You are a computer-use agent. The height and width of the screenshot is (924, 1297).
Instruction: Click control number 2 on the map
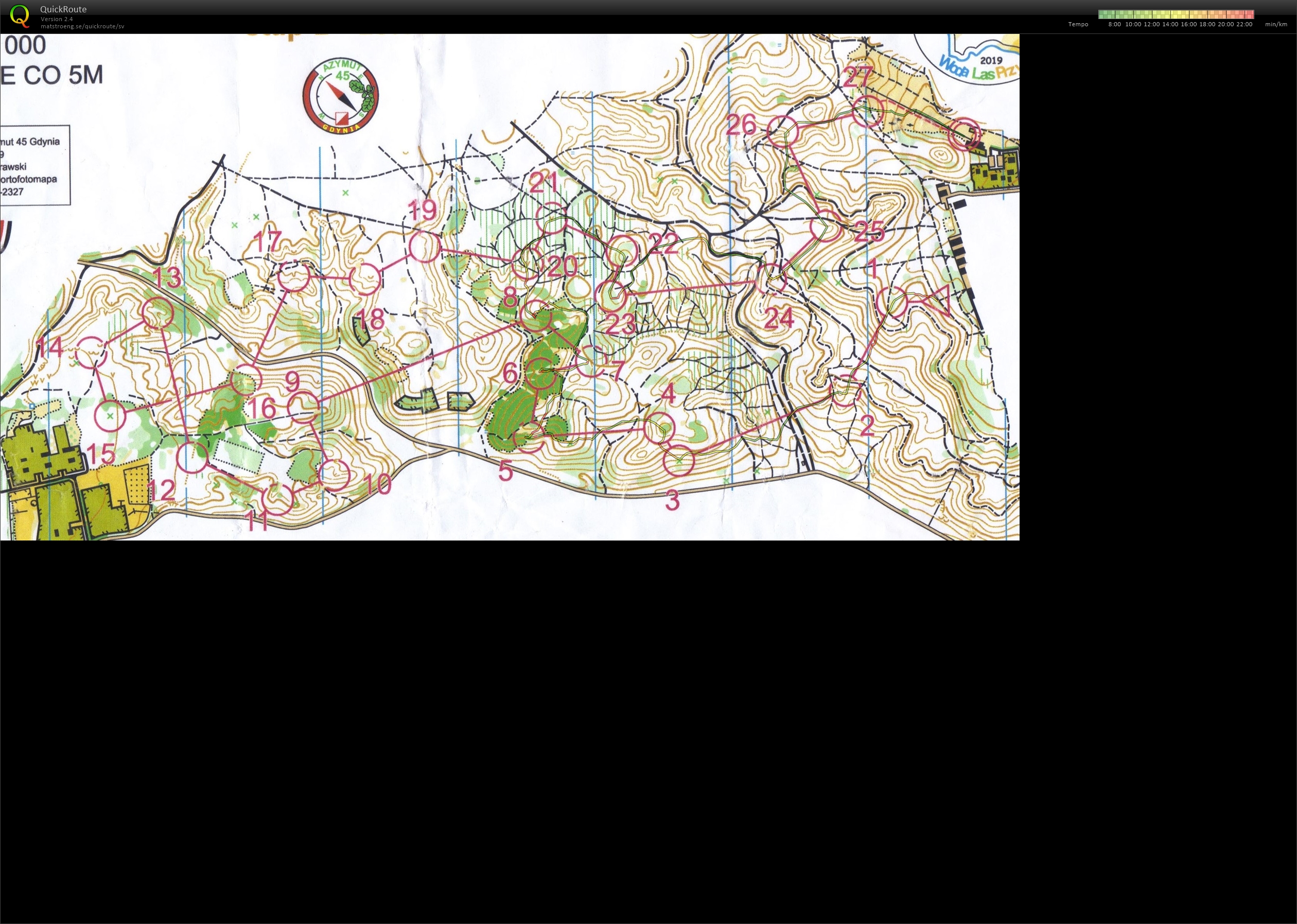click(x=867, y=426)
